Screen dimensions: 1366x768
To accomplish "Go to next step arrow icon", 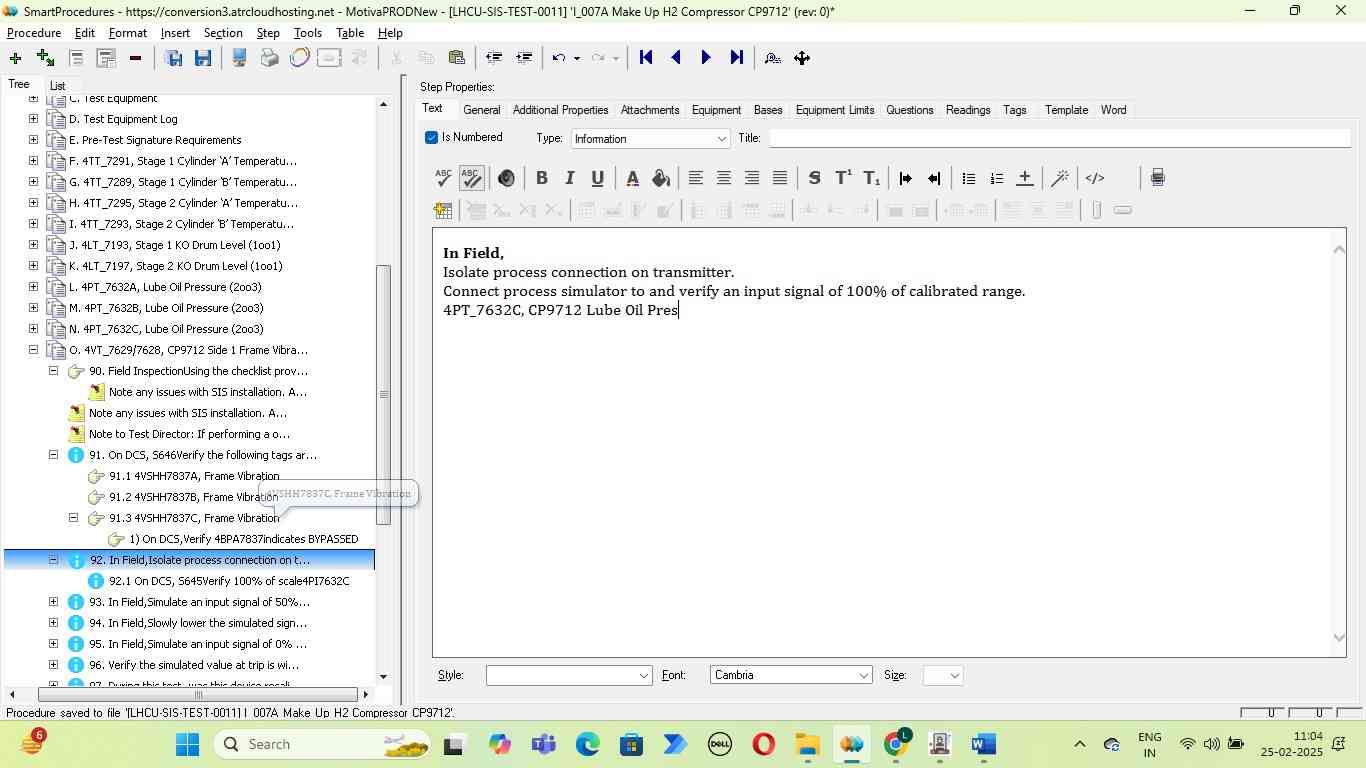I will [706, 58].
